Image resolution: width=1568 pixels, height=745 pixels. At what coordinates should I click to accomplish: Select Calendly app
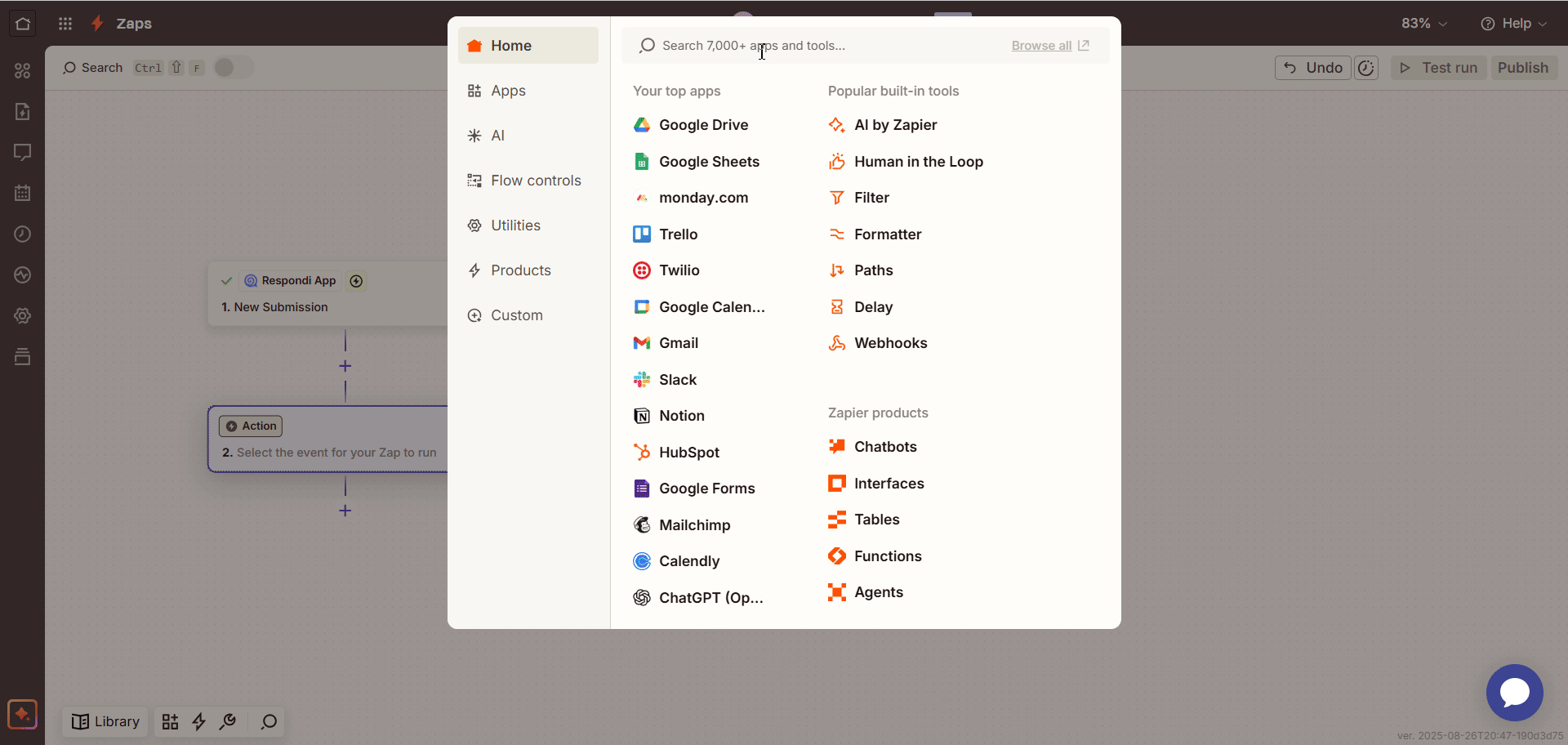[x=676, y=561]
